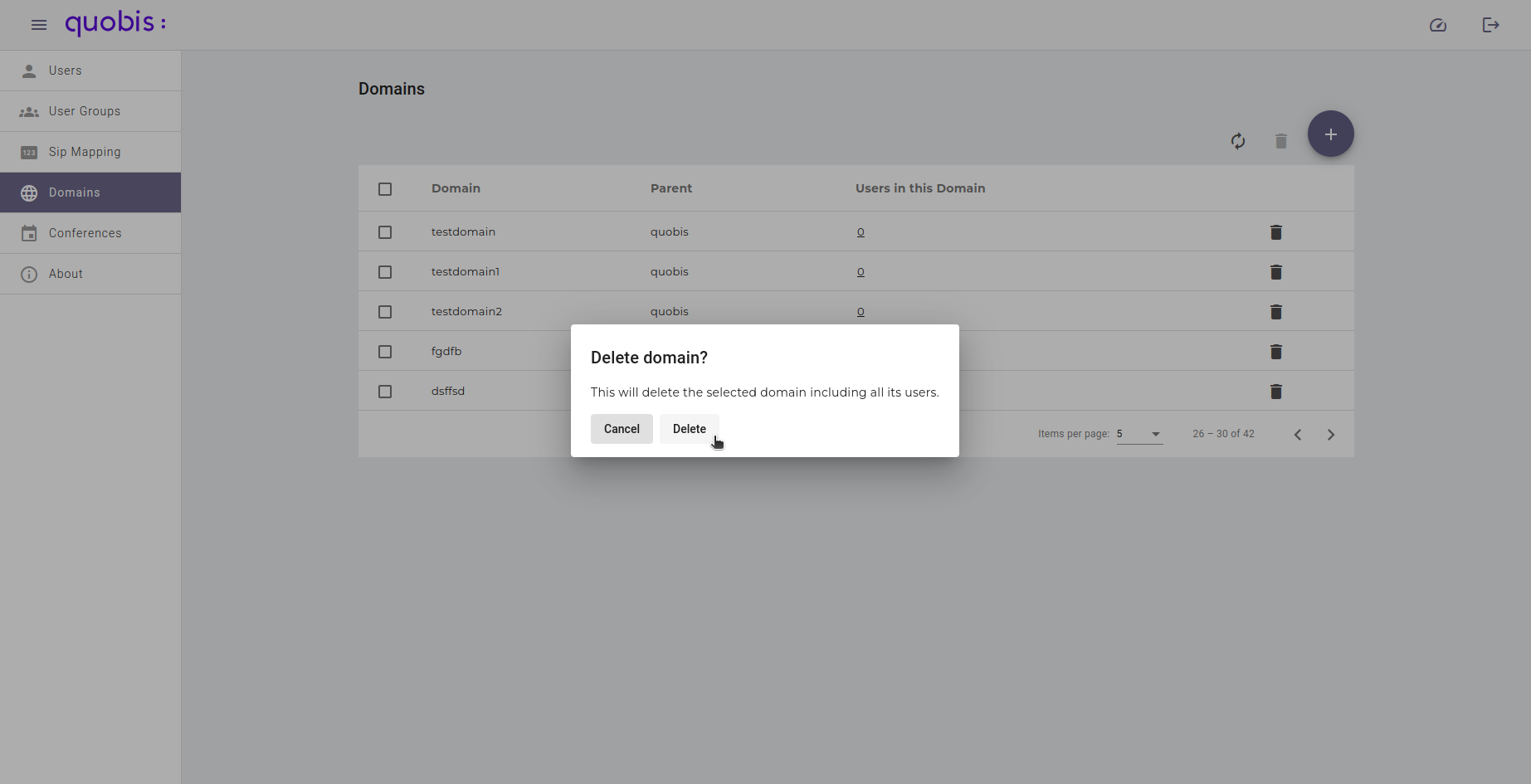1531x784 pixels.
Task: Click the testdomain1 name cell
Action: click(x=466, y=271)
